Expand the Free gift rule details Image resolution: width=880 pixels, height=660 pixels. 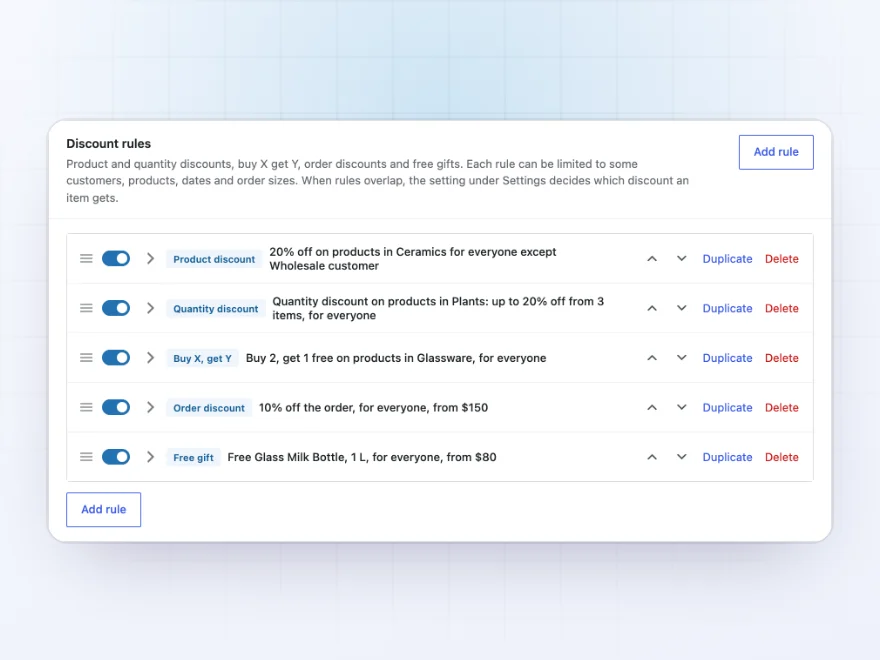pyautogui.click(x=150, y=457)
